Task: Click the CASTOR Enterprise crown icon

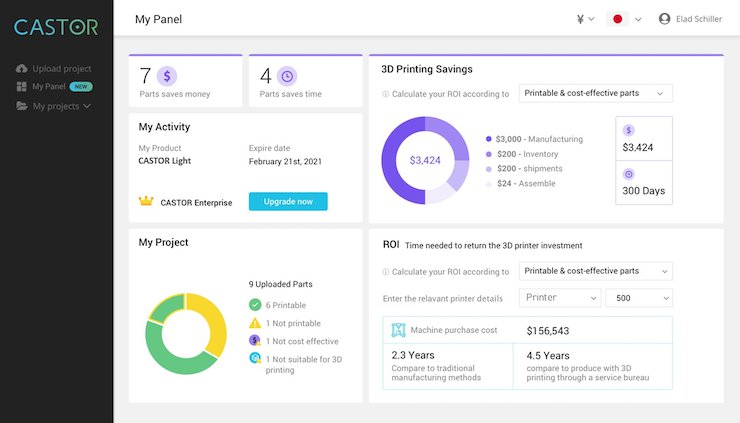Action: 146,202
